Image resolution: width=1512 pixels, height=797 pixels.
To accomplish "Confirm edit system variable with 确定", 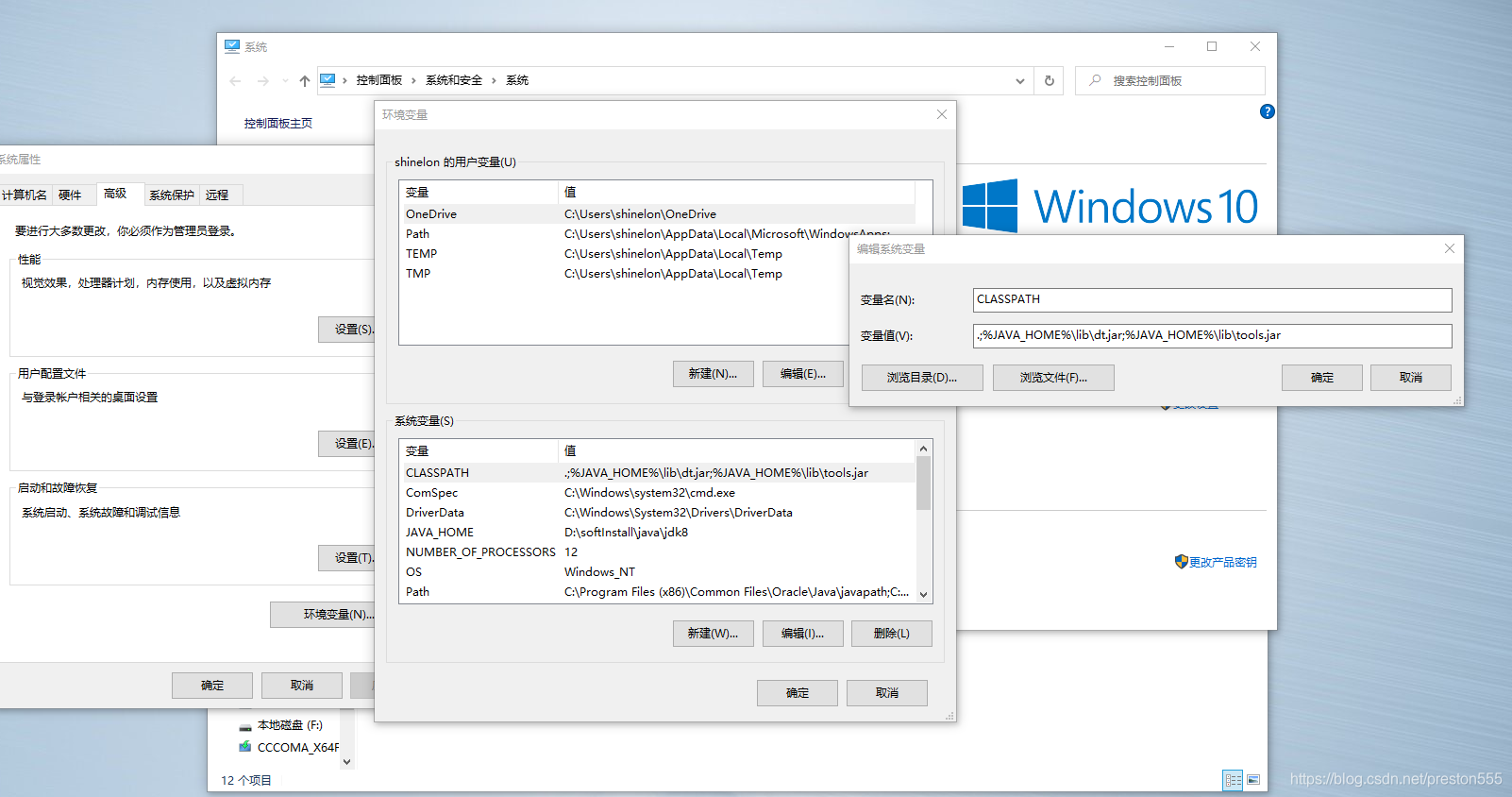I will click(x=1322, y=378).
